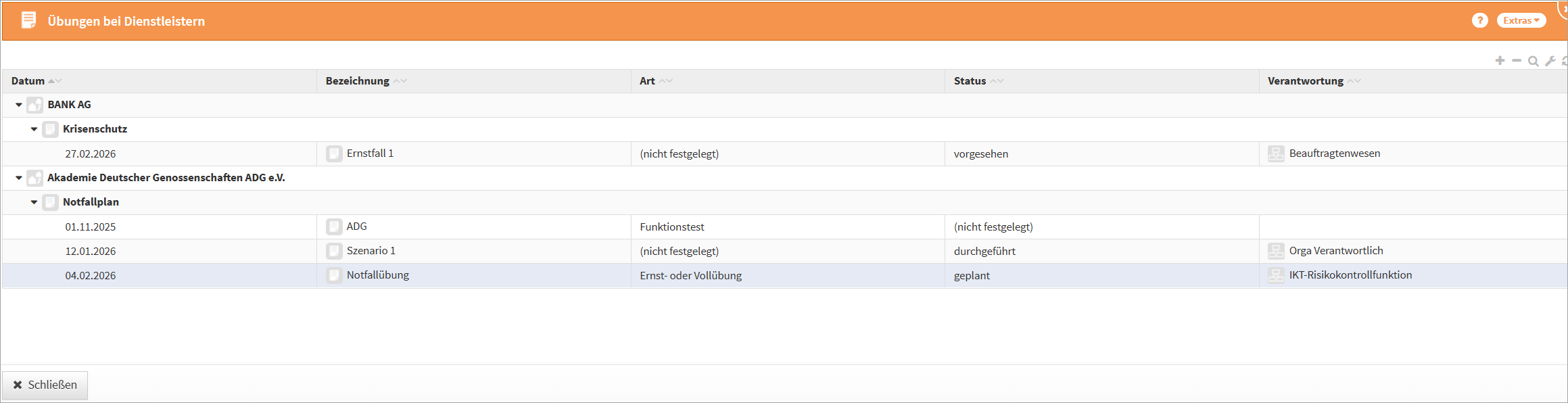Click the minus icon to remove entry
Image resolution: width=1568 pixels, height=403 pixels.
1517,61
